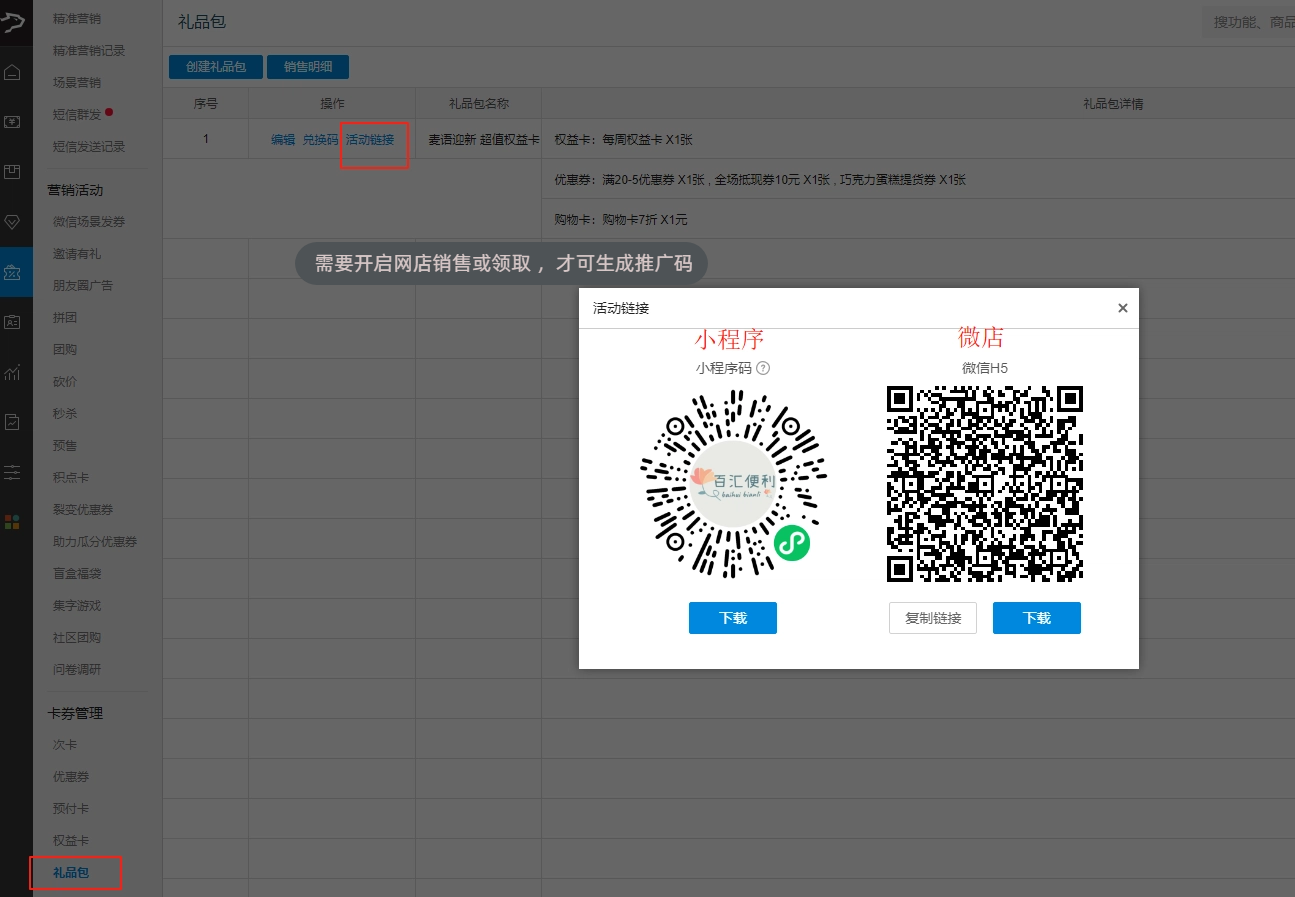Click the 操作 column header

pyautogui.click(x=332, y=103)
